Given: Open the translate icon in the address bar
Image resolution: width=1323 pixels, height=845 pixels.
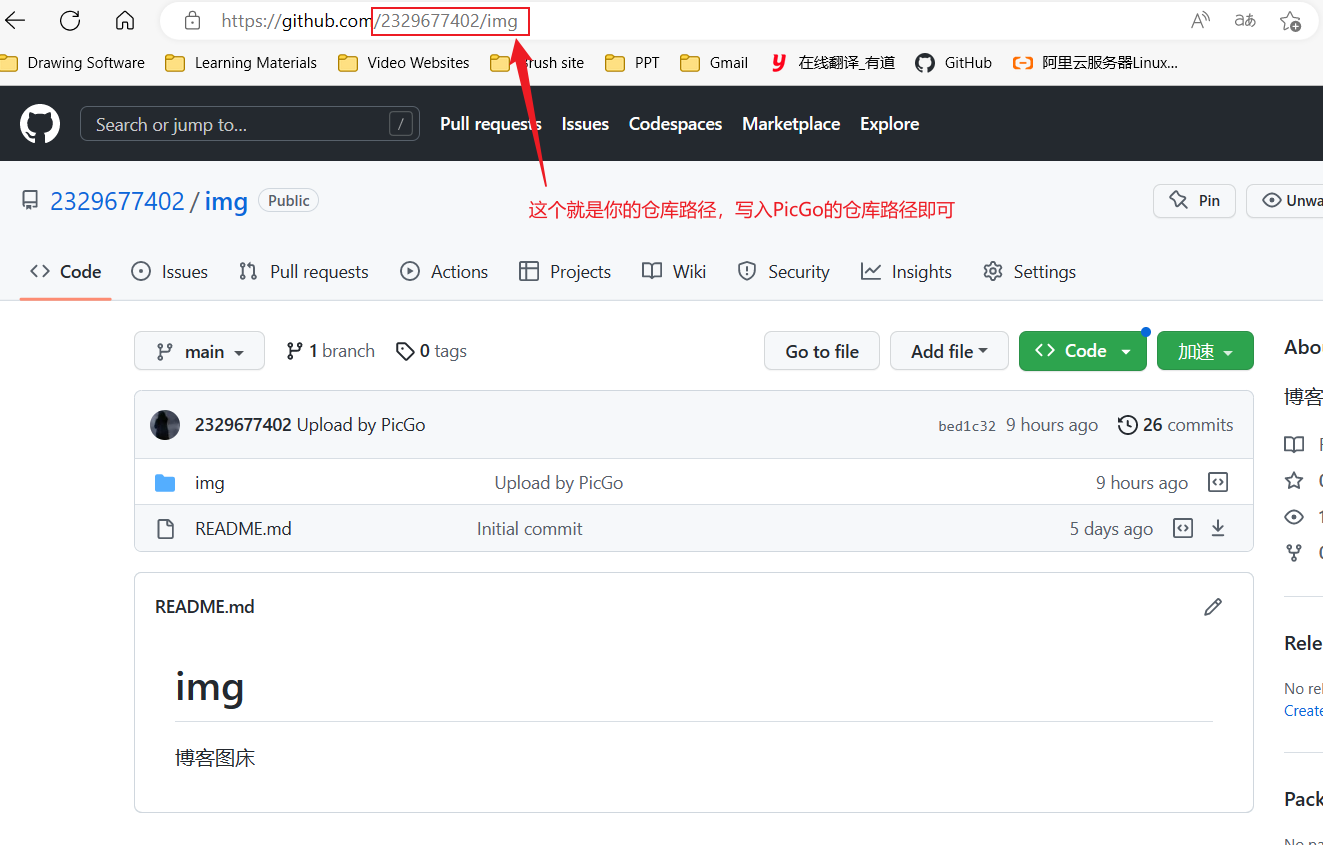Looking at the screenshot, I should coord(1245,20).
